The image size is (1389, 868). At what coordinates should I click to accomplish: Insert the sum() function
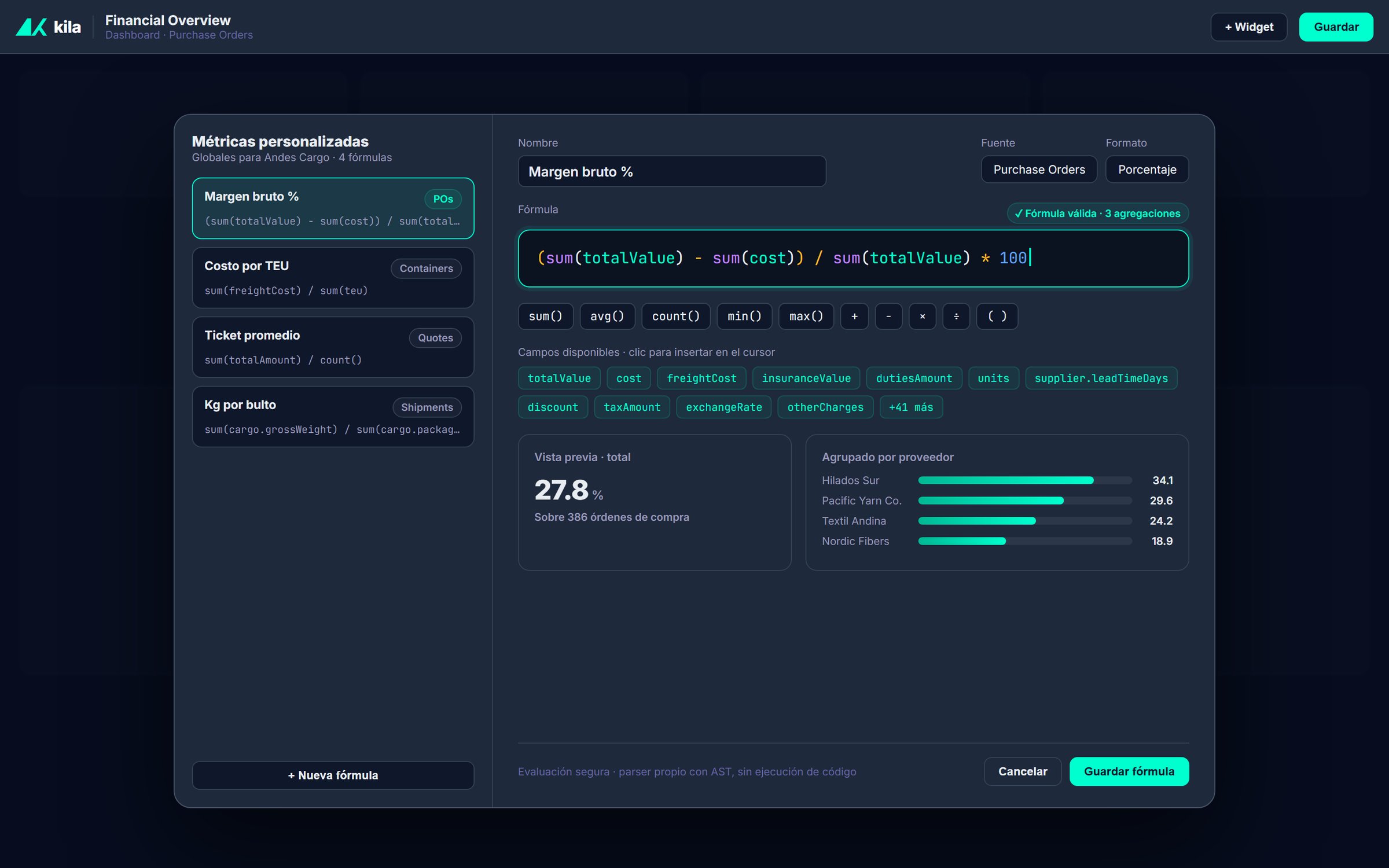(545, 316)
